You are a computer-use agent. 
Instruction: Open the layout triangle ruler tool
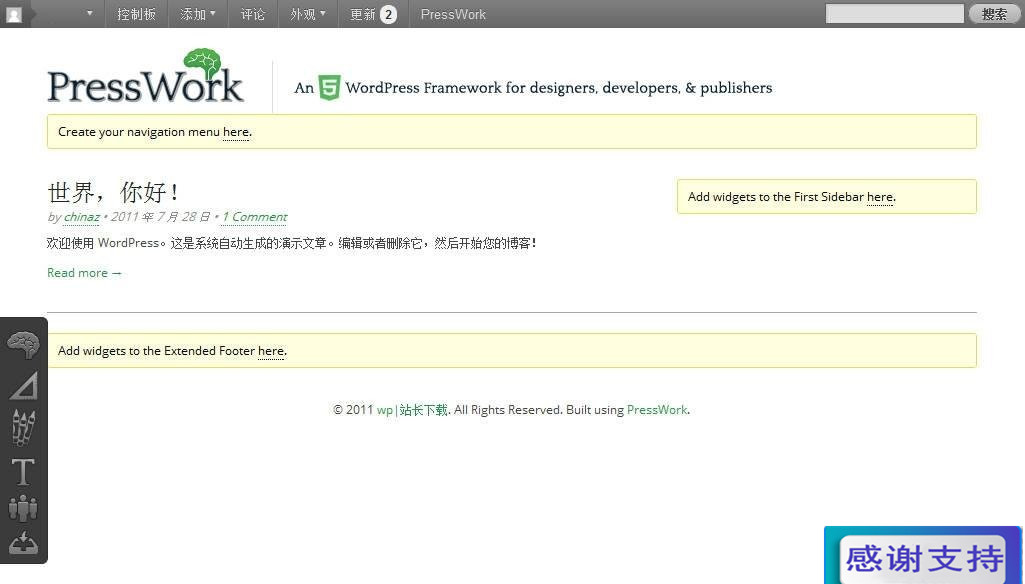point(24,385)
